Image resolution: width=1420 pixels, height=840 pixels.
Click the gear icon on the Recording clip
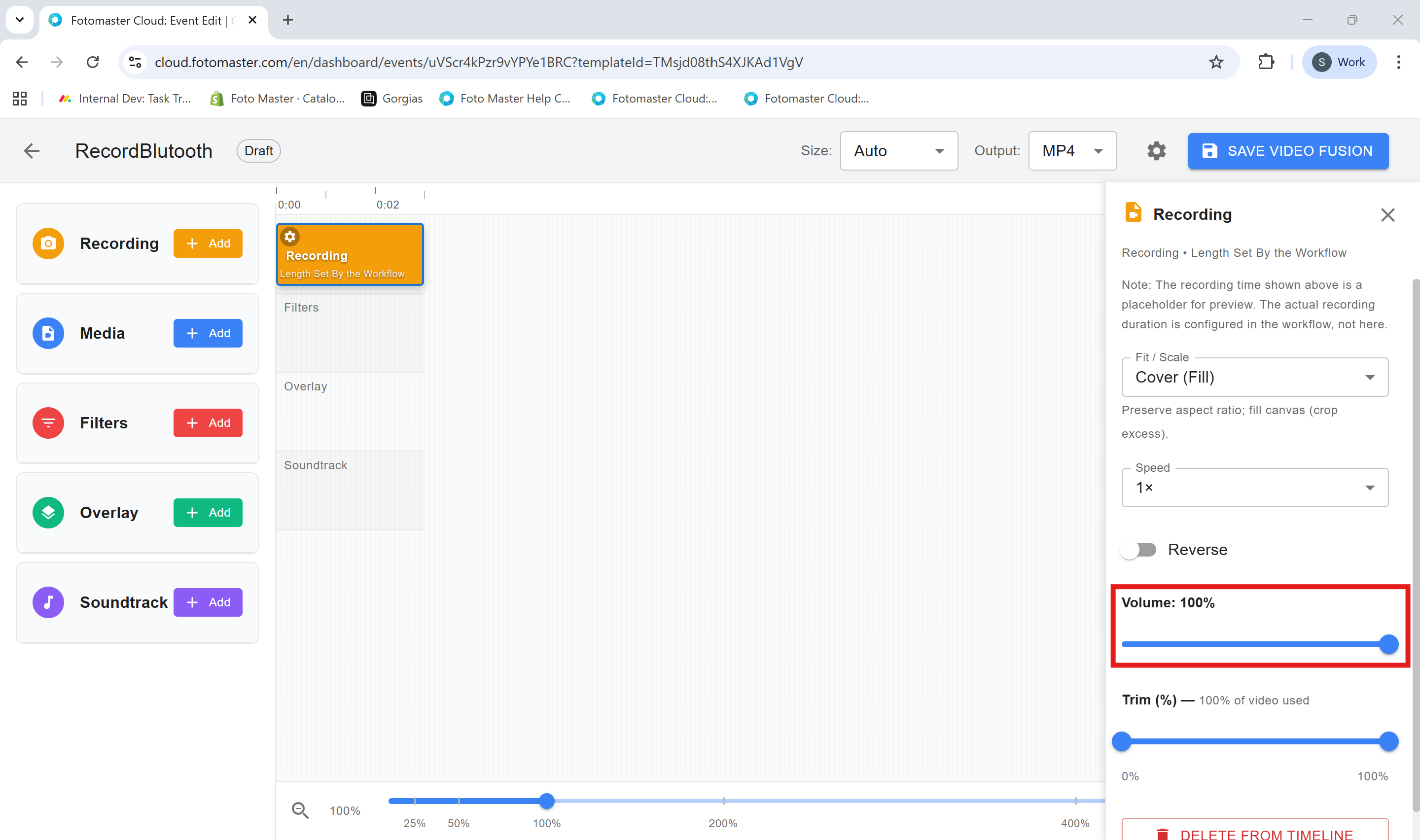pyautogui.click(x=290, y=237)
